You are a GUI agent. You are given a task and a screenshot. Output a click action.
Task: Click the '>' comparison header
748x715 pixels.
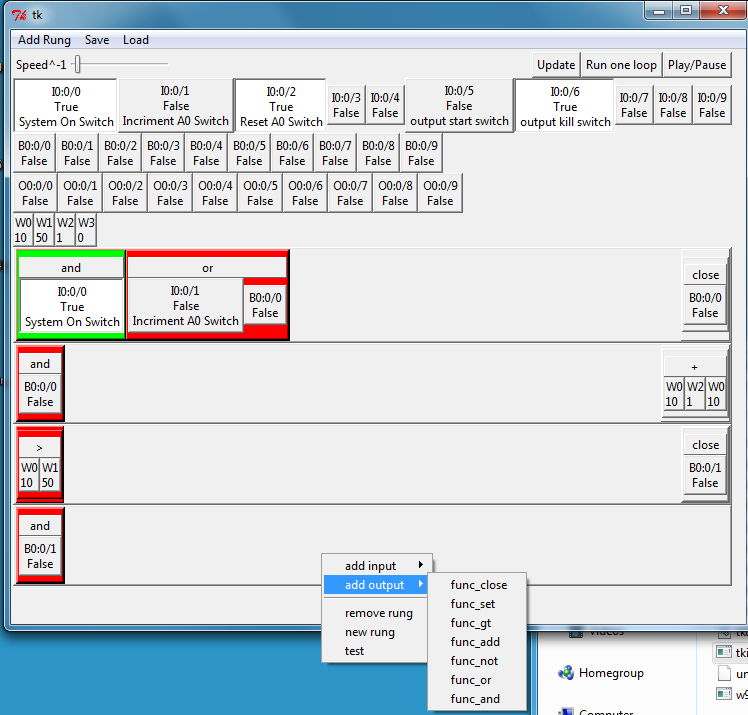[x=40, y=448]
